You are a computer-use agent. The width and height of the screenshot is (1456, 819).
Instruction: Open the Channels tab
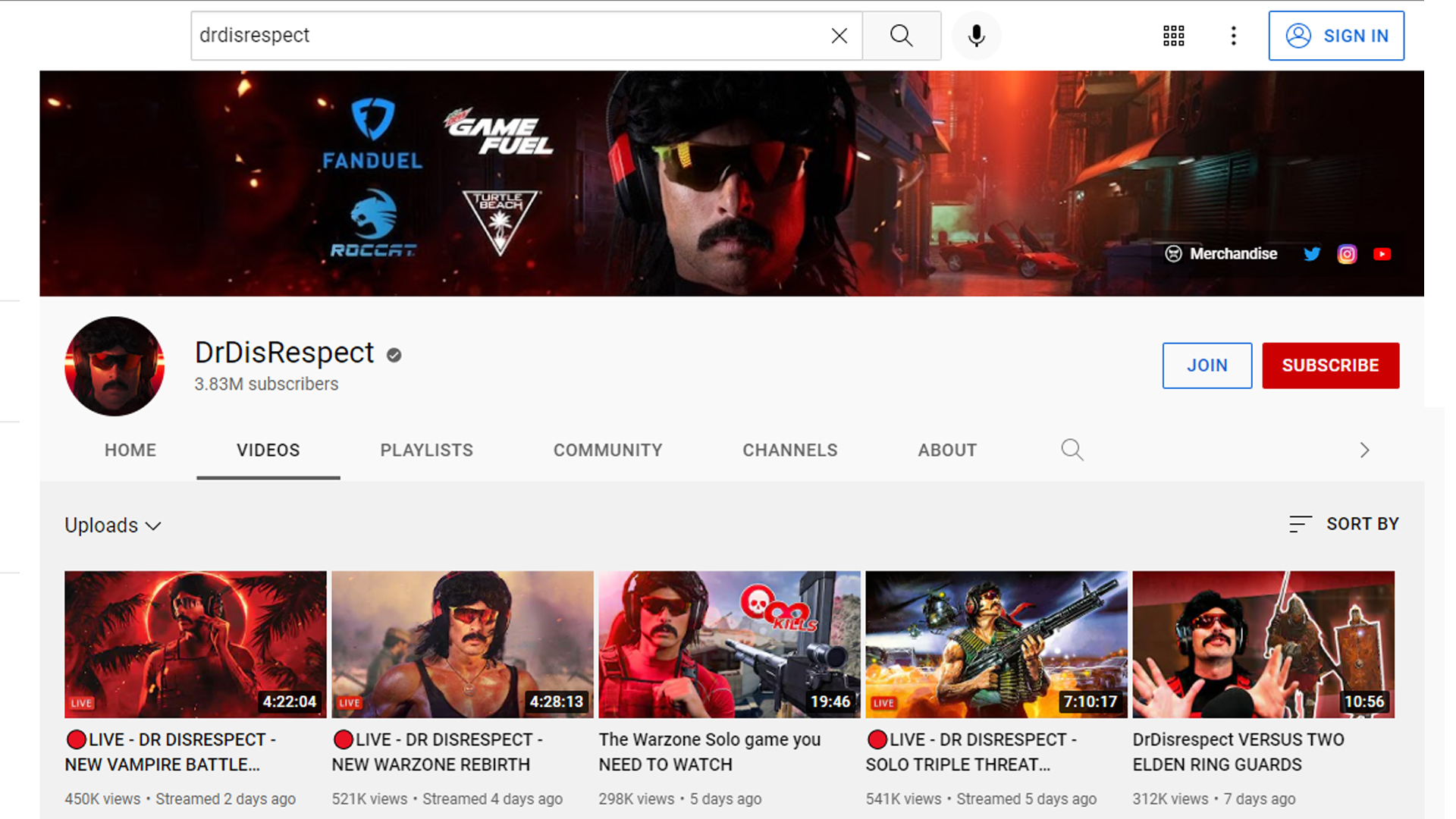pos(790,450)
